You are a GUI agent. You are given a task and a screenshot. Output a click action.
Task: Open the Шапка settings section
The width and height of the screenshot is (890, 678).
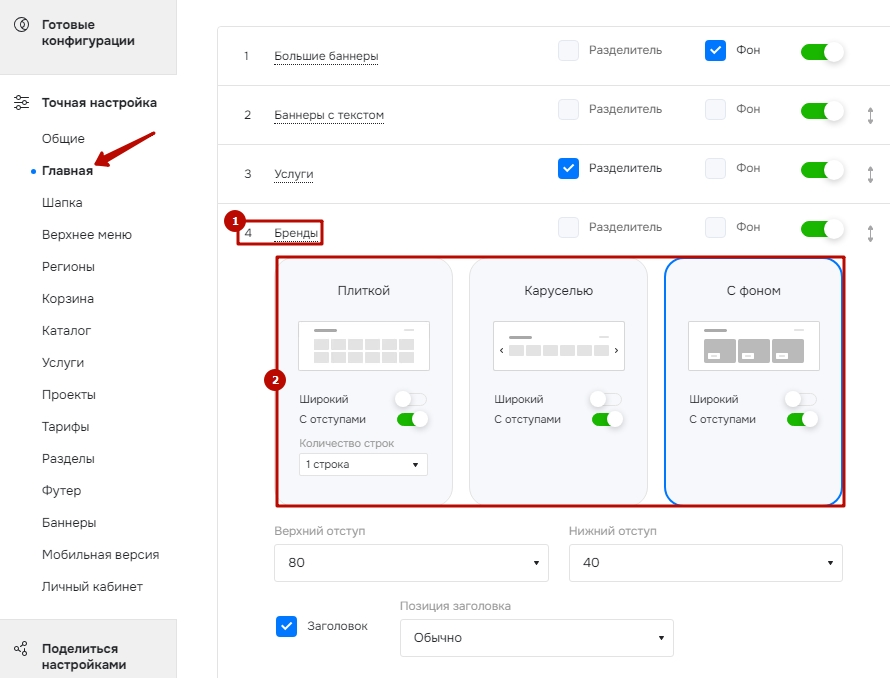point(62,203)
